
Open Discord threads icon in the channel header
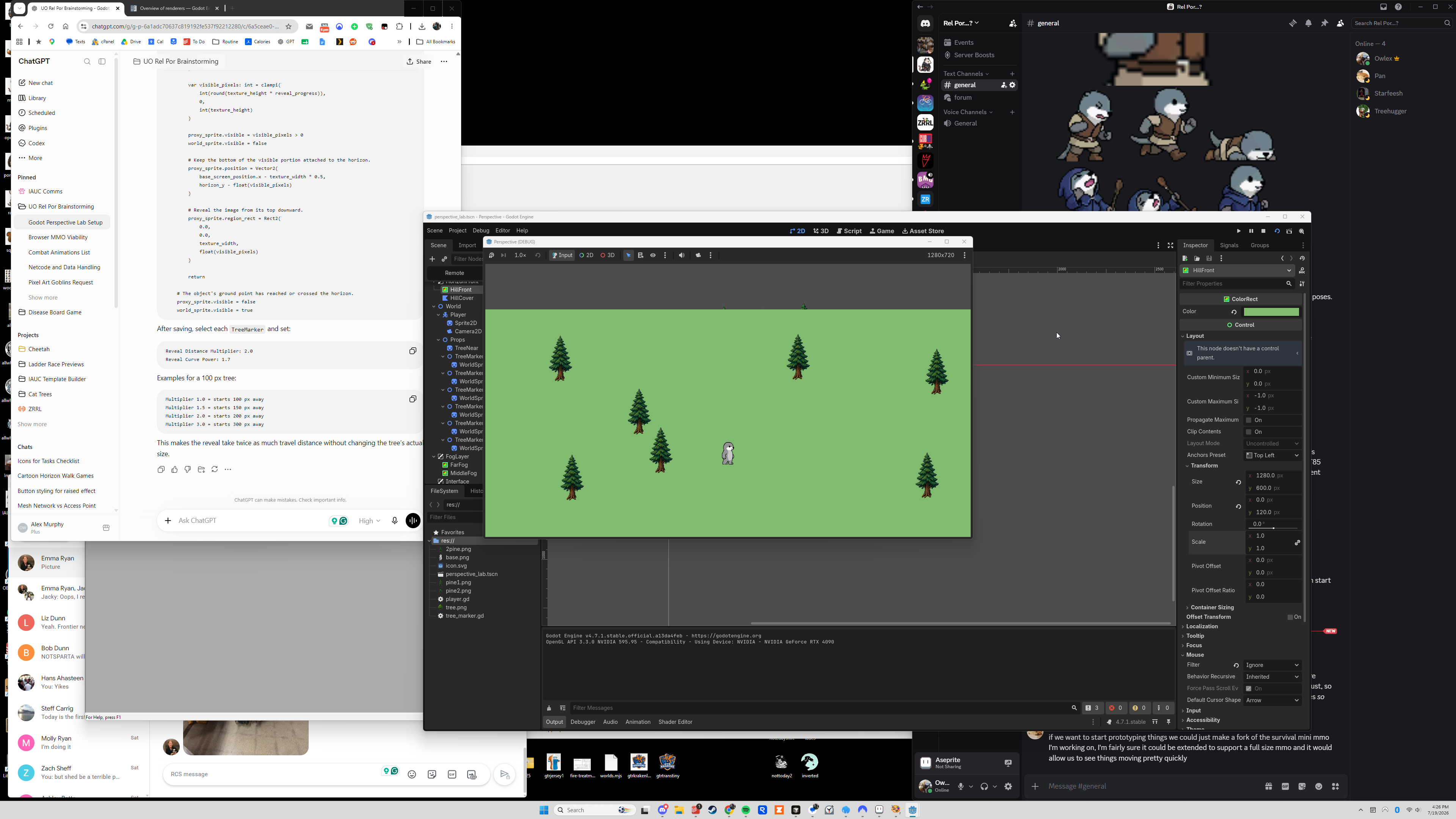pyautogui.click(x=1293, y=23)
